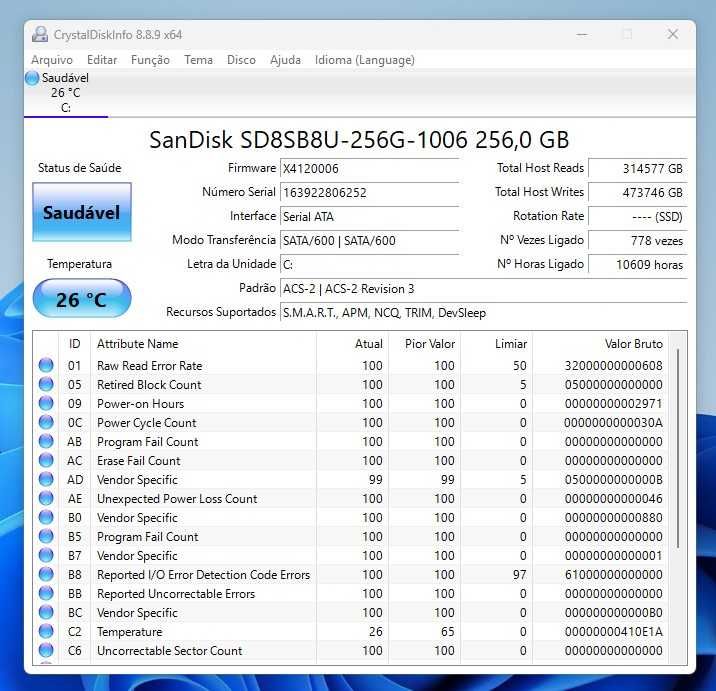Viewport: 716px width, 691px height.
Task: Click the Pior Valor column header
Action: 424,343
